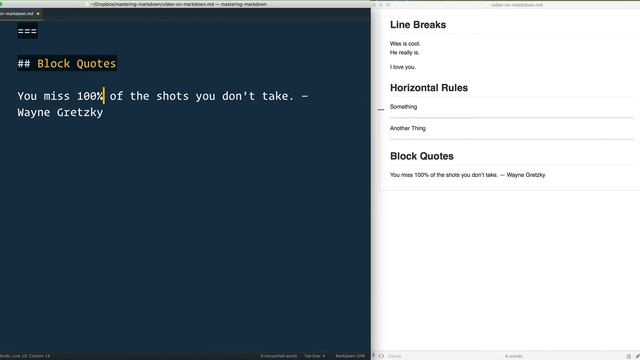
Task: Click 'I love you.' in the preview
Action: (403, 67)
